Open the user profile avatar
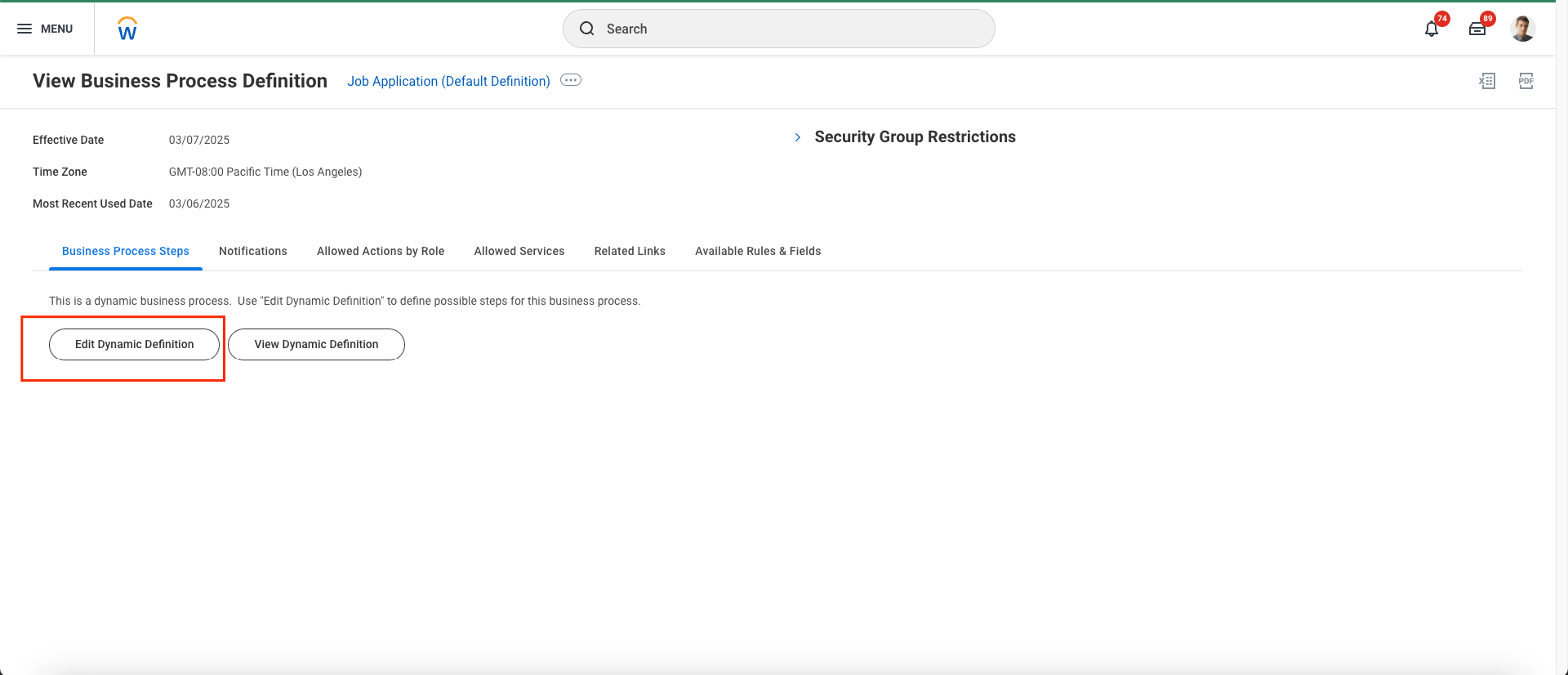 (x=1522, y=29)
